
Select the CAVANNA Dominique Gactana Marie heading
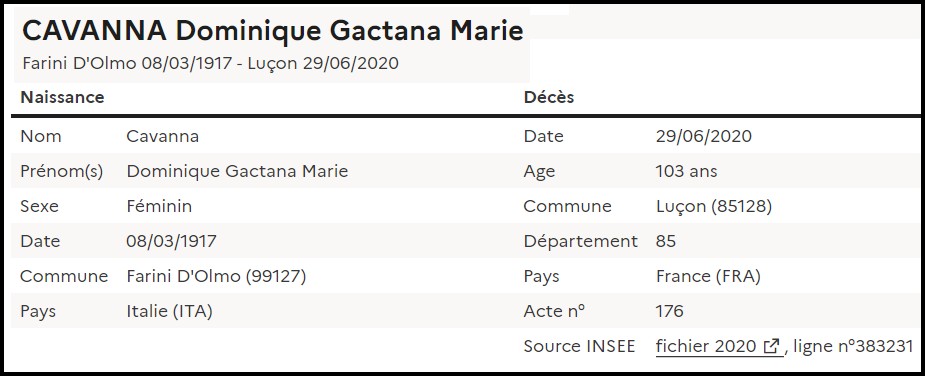pos(273,31)
